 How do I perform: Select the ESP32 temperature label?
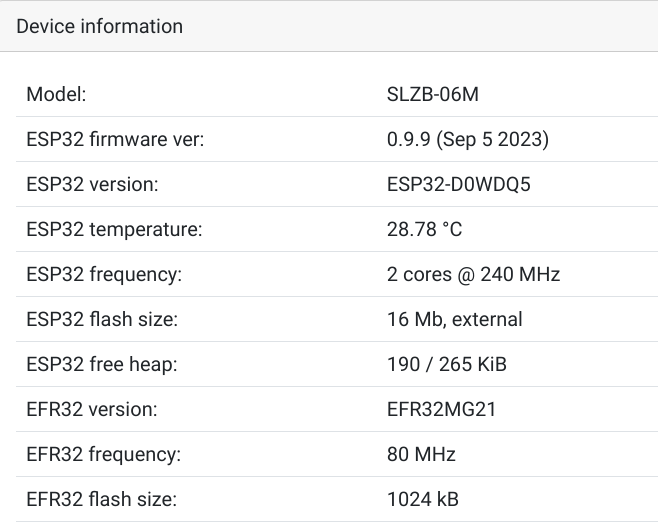point(114,229)
